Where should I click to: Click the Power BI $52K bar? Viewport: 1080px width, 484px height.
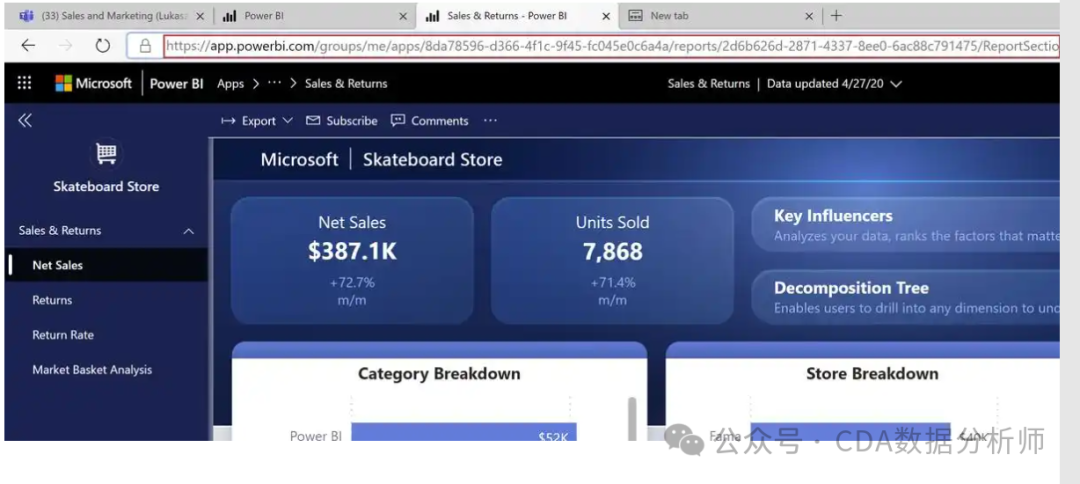(464, 432)
